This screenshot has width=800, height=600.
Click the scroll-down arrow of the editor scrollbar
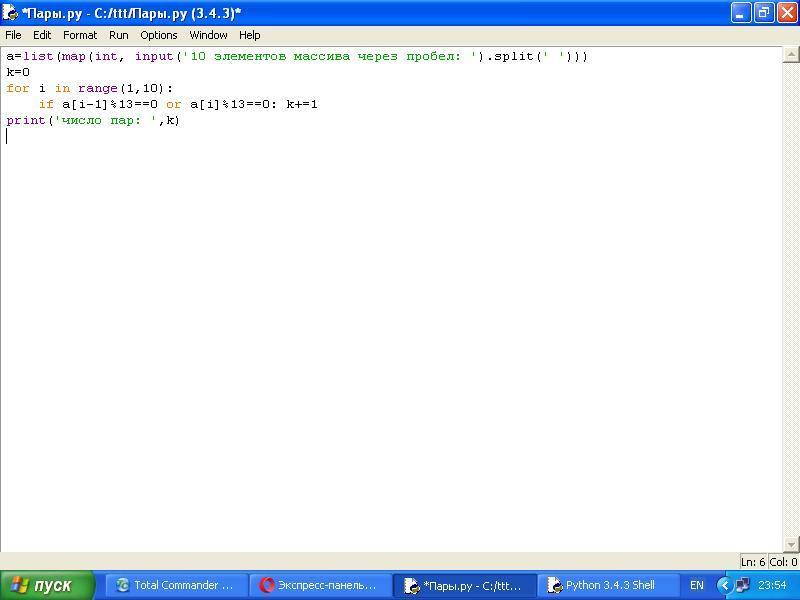(791, 544)
